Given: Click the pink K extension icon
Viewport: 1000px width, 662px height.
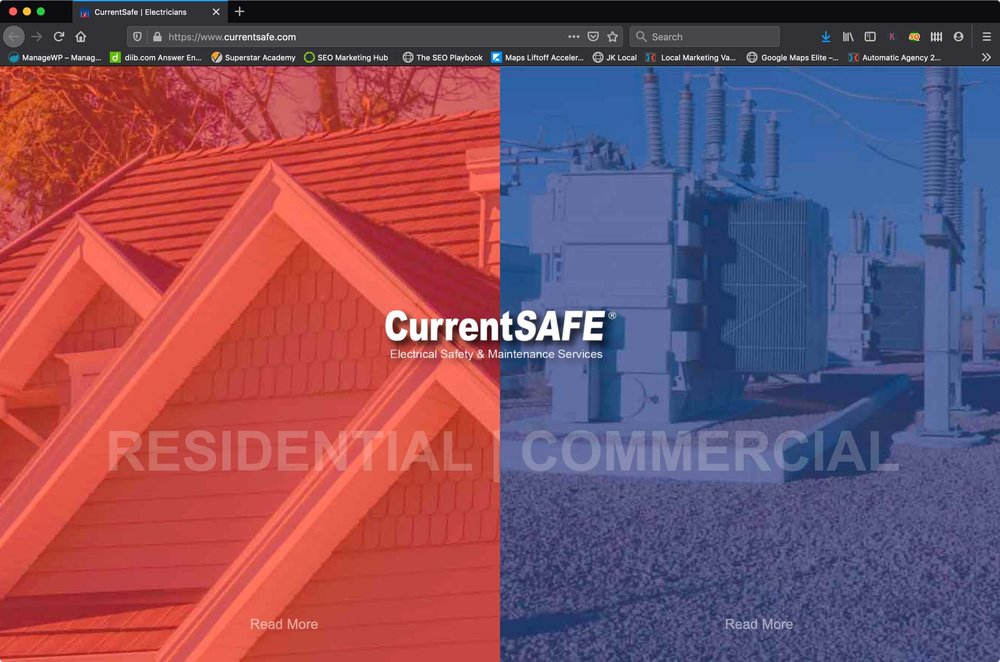Looking at the screenshot, I should coord(892,37).
